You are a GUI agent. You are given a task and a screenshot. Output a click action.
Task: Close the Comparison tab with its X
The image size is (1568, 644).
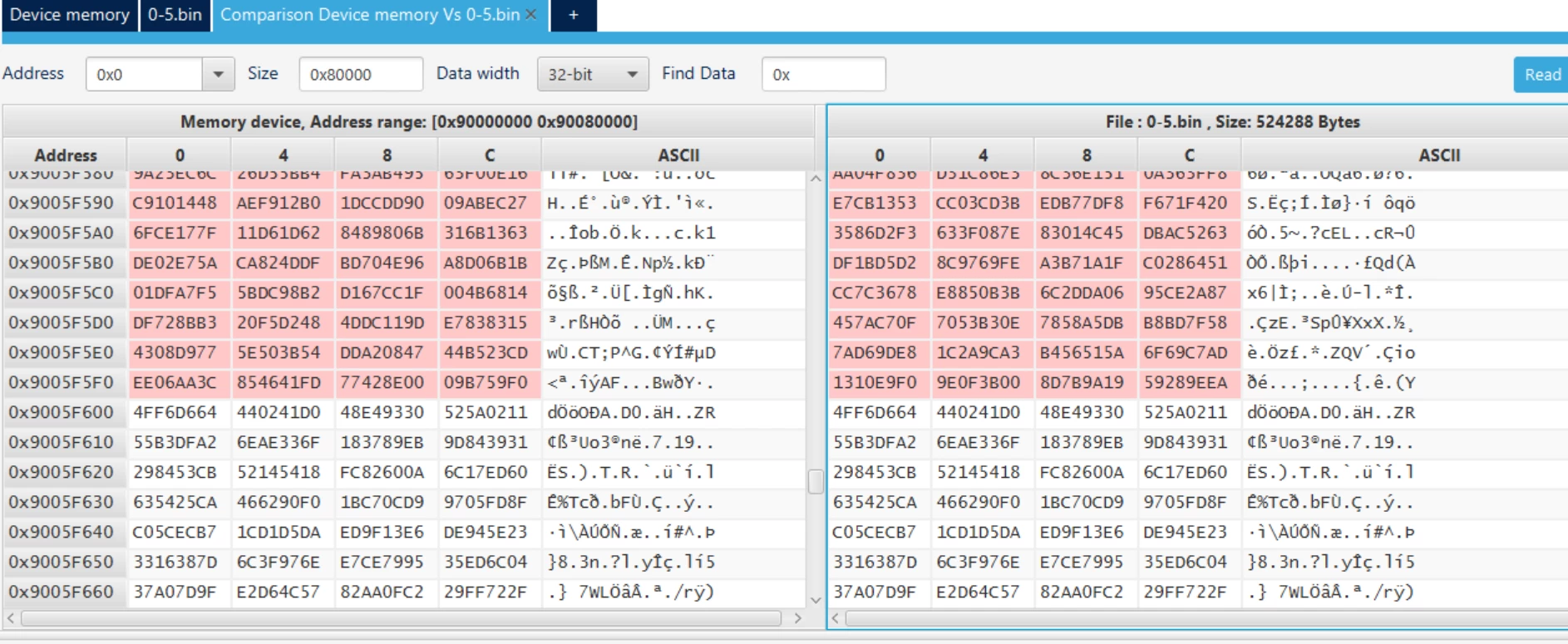pos(530,15)
